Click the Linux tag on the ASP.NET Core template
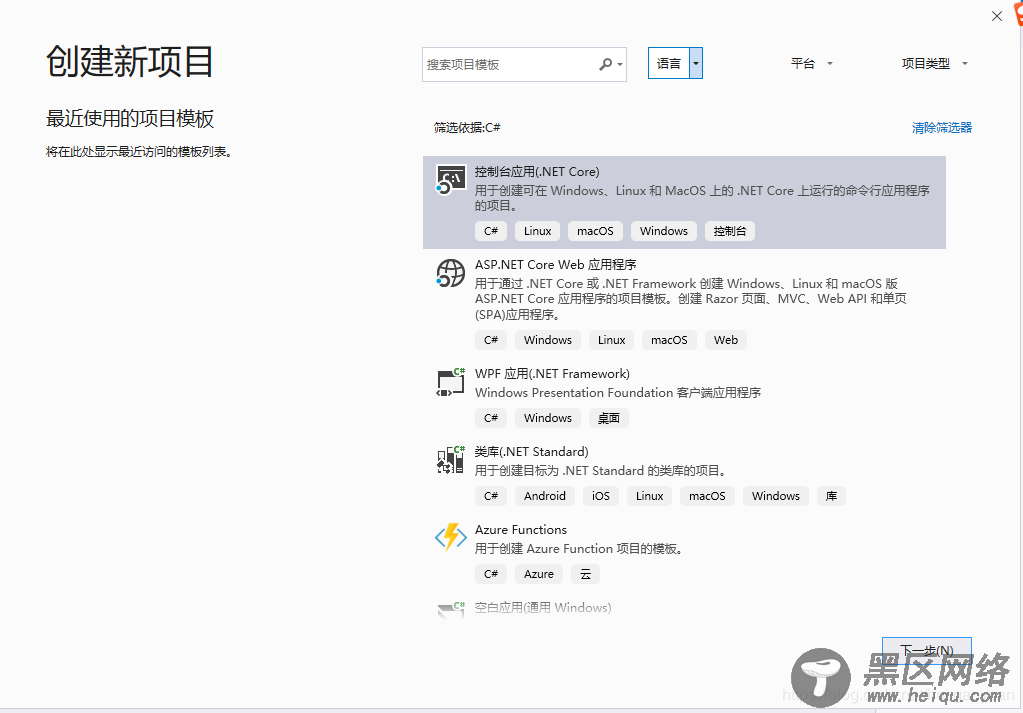This screenshot has width=1023, height=713. (x=611, y=340)
